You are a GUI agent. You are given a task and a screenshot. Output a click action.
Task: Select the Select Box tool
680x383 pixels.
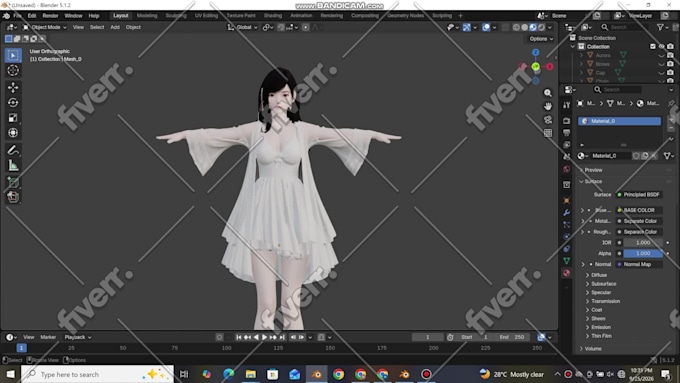(x=13, y=55)
